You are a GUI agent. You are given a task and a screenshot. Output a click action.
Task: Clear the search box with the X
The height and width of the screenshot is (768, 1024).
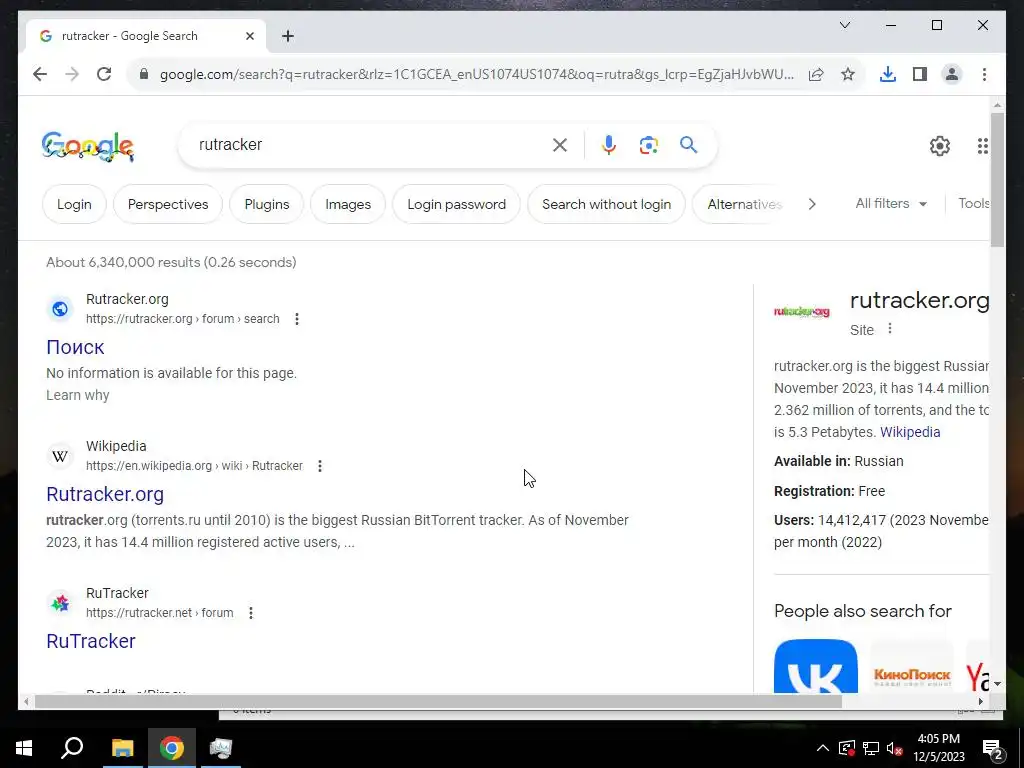(x=560, y=145)
